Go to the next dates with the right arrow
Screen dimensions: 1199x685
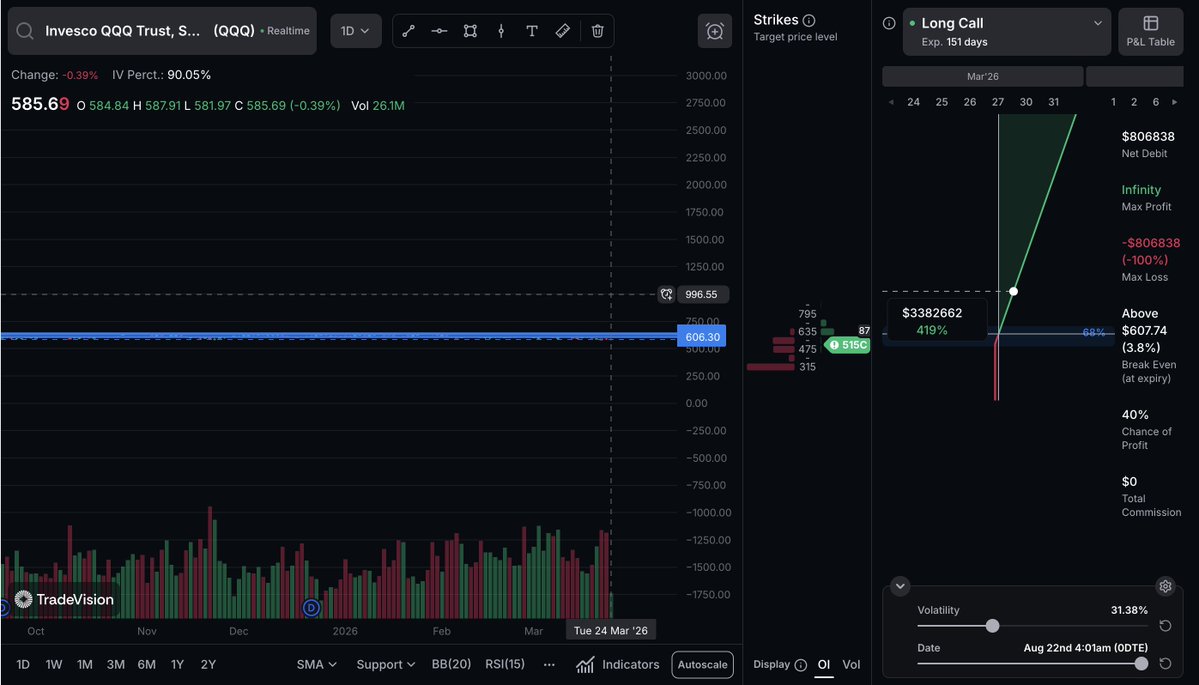(1175, 102)
